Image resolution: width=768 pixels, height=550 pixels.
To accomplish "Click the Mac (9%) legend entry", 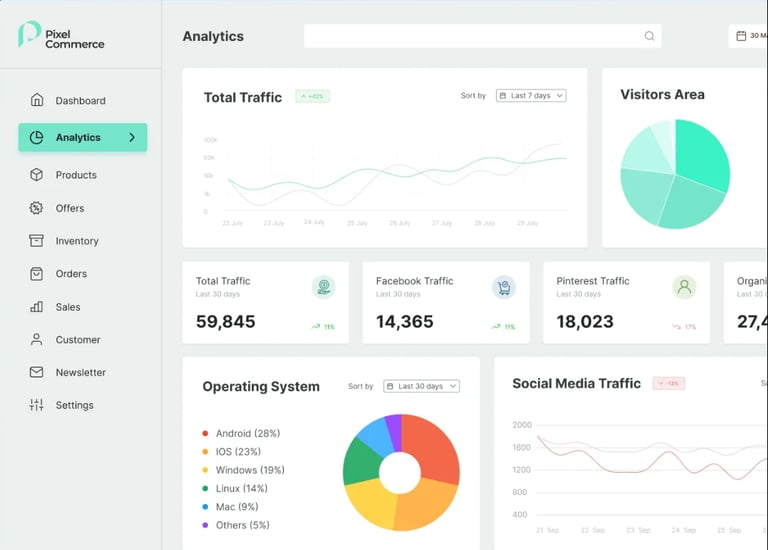I will 230,507.
